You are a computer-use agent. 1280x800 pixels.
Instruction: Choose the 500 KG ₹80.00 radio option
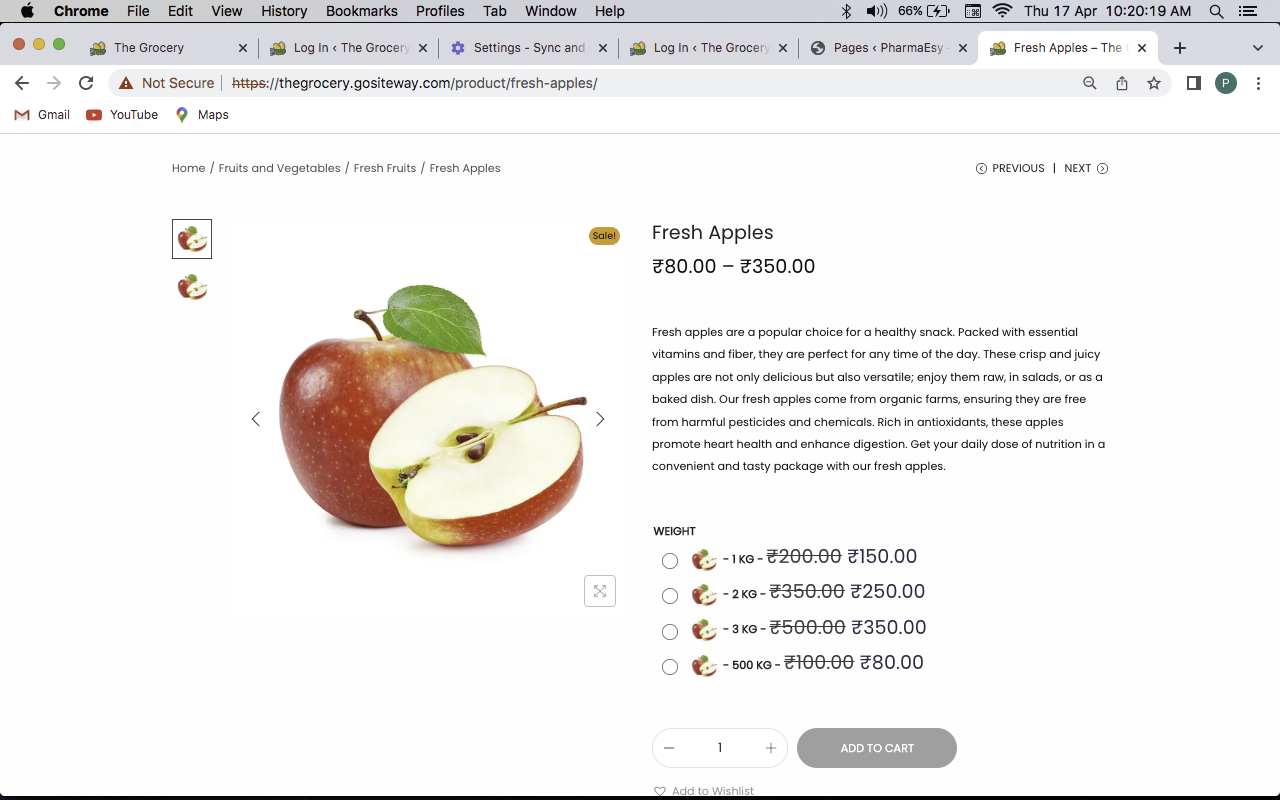[x=670, y=667]
